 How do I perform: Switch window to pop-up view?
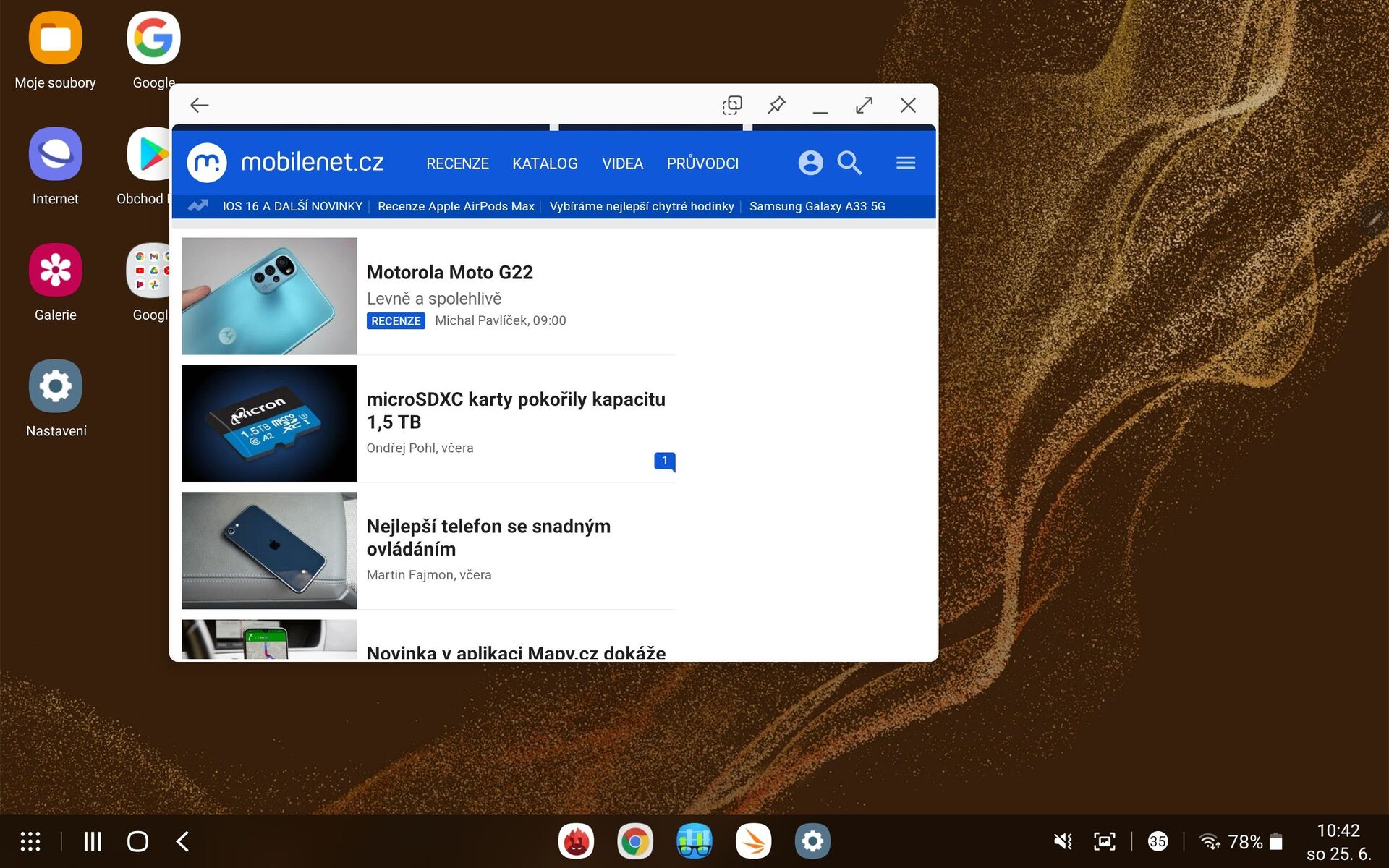731,105
